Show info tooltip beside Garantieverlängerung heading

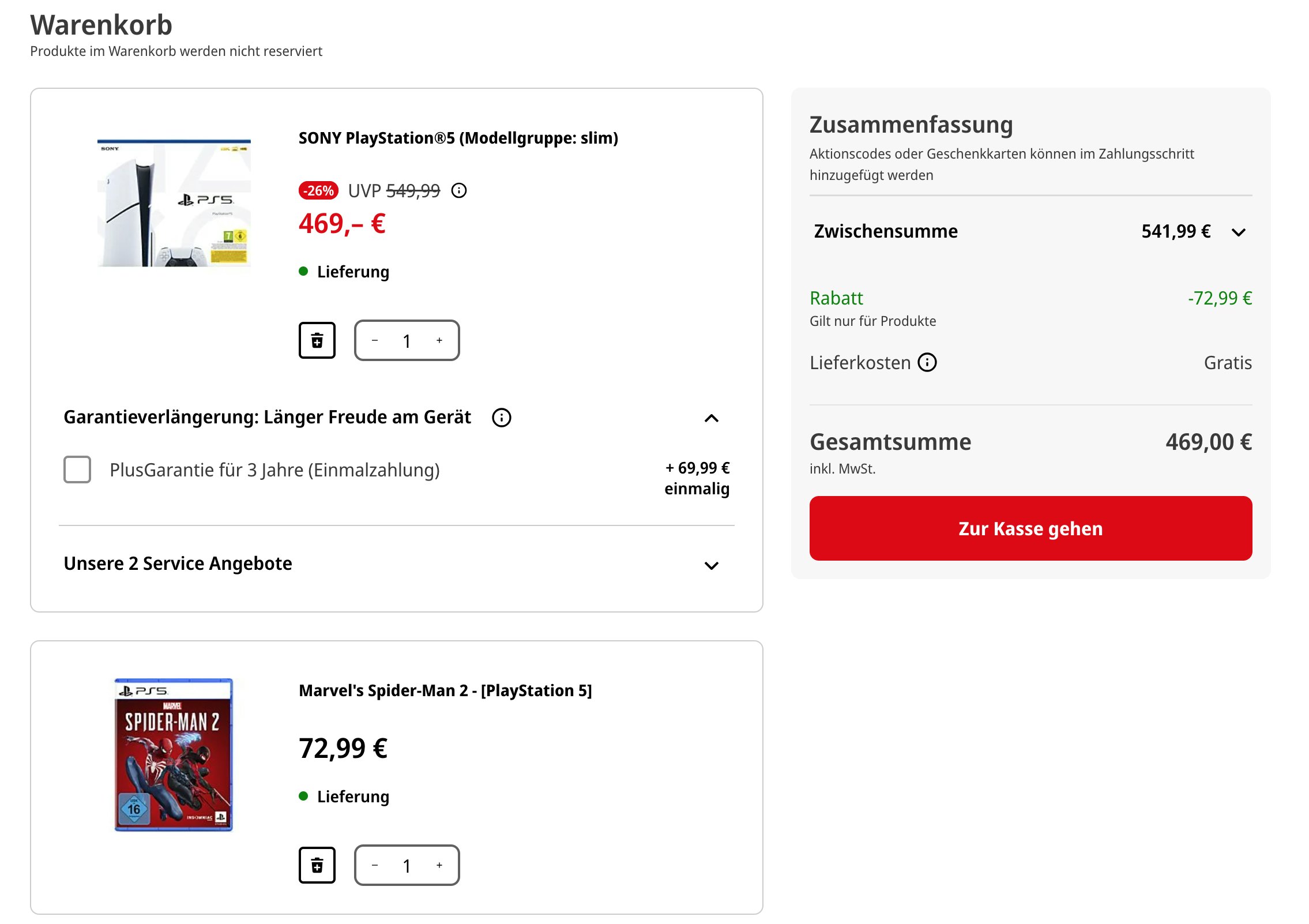coord(501,417)
